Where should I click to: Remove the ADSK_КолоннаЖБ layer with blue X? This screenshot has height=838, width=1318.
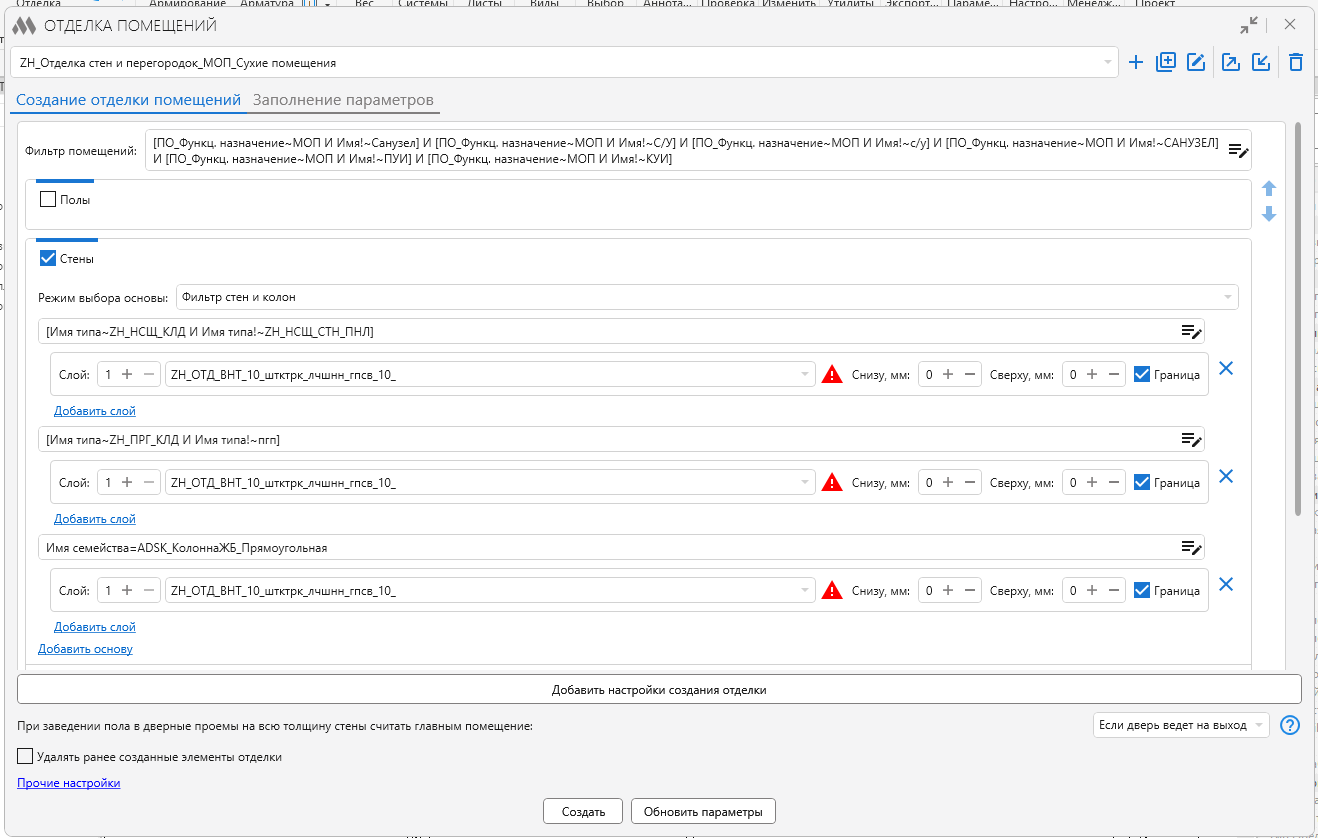tap(1226, 584)
